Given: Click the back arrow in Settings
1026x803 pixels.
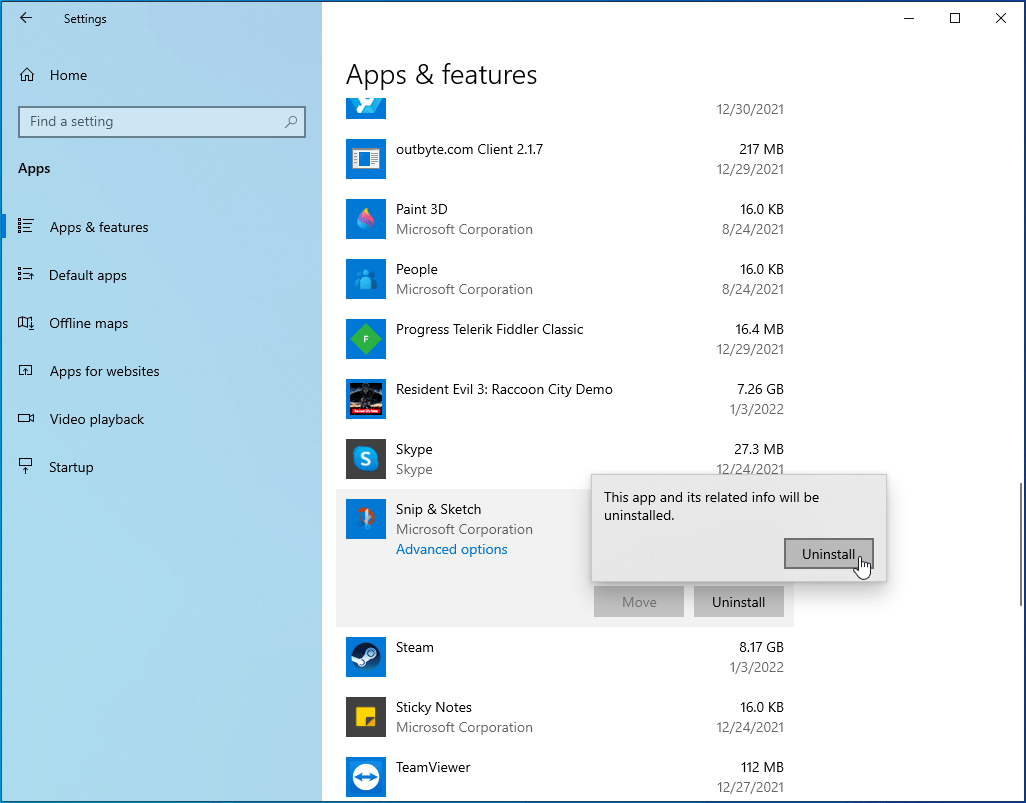Looking at the screenshot, I should point(26,18).
